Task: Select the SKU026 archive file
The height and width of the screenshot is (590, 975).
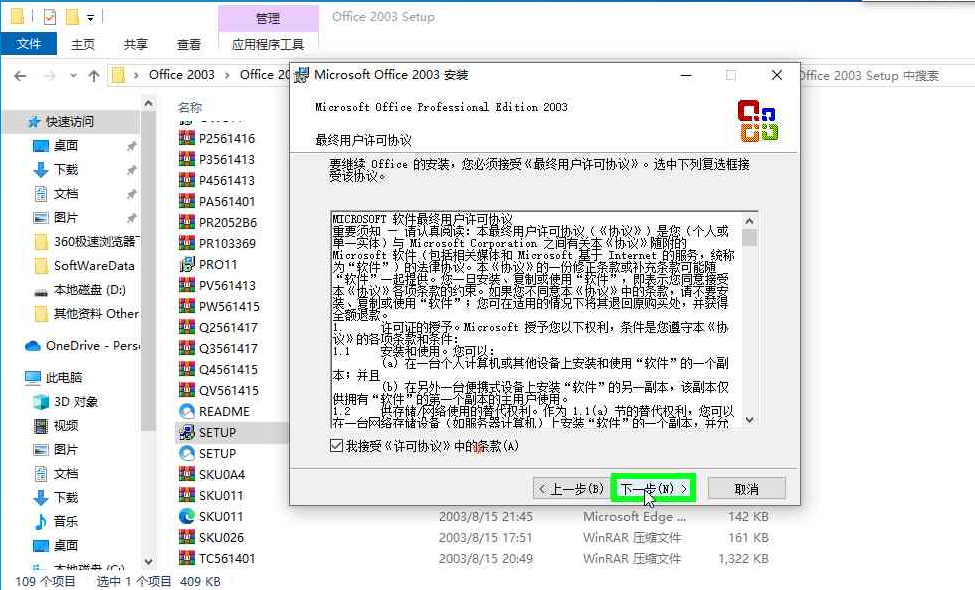Action: coord(213,537)
